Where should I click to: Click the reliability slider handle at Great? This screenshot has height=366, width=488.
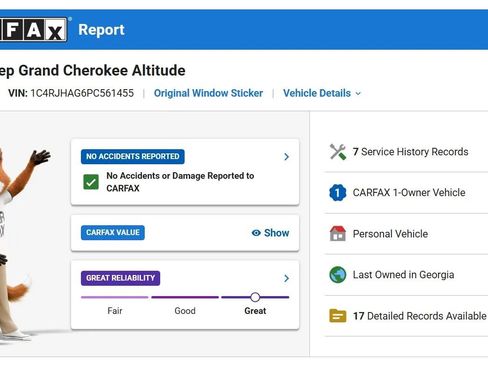tap(255, 297)
